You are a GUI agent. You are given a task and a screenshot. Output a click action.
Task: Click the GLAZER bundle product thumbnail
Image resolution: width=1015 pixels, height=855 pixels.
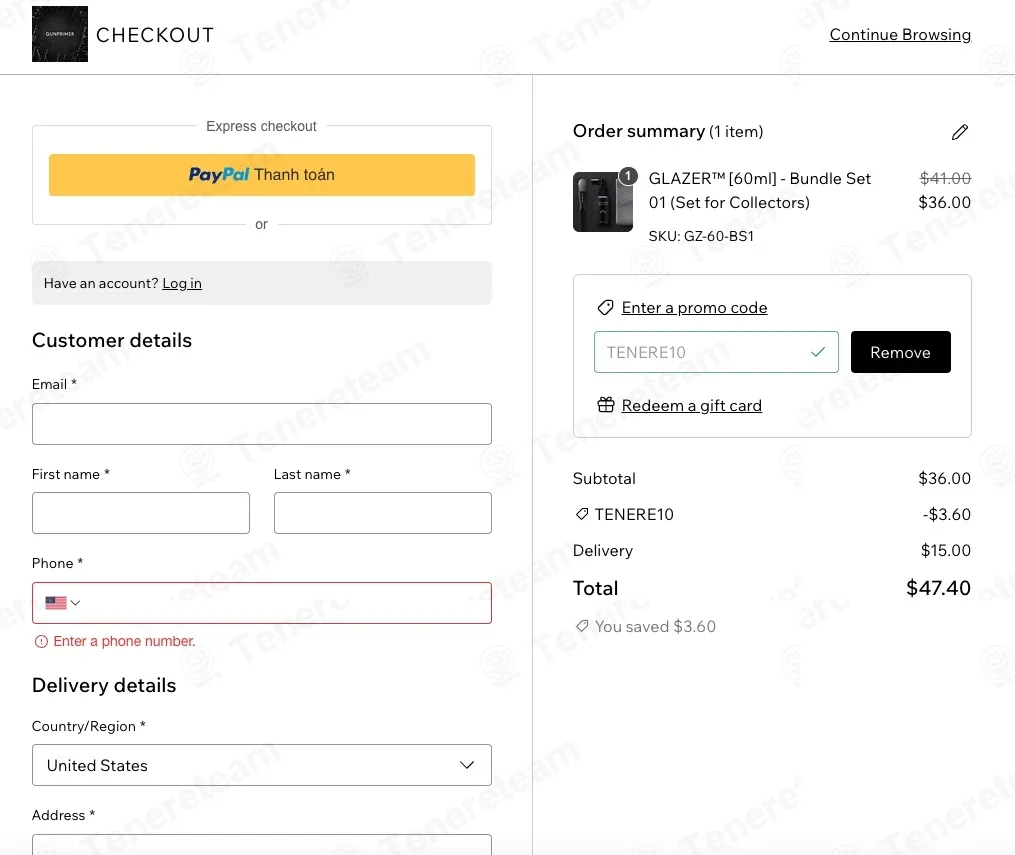[x=603, y=202]
